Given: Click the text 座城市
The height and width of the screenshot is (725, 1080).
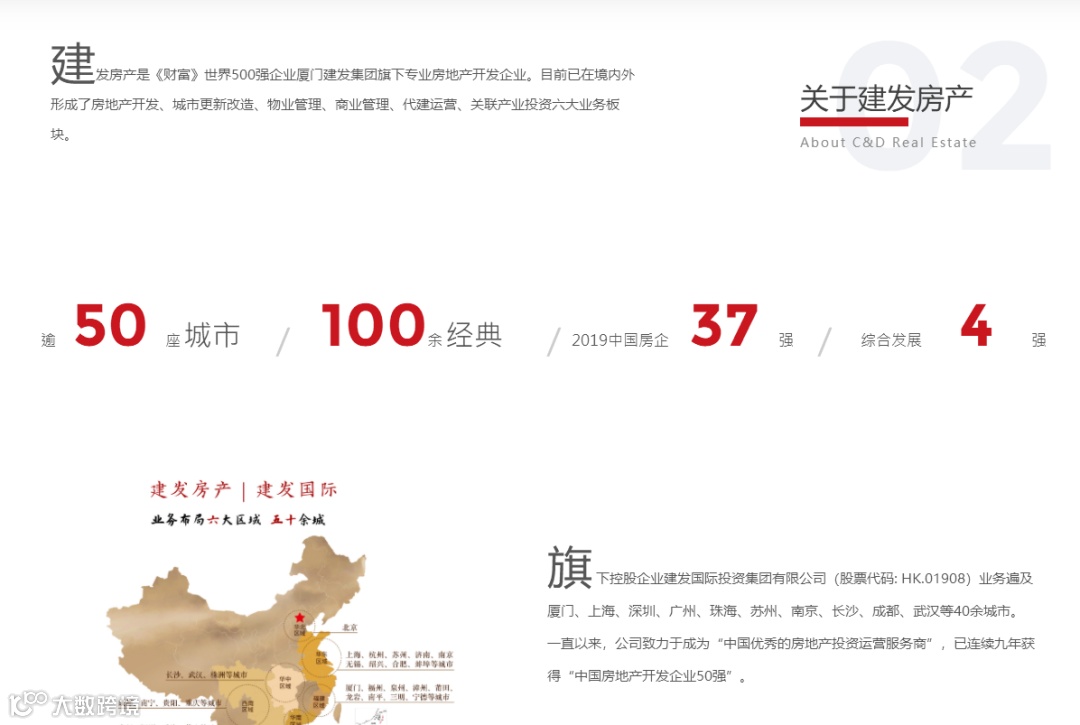Looking at the screenshot, I should pyautogui.click(x=202, y=335).
